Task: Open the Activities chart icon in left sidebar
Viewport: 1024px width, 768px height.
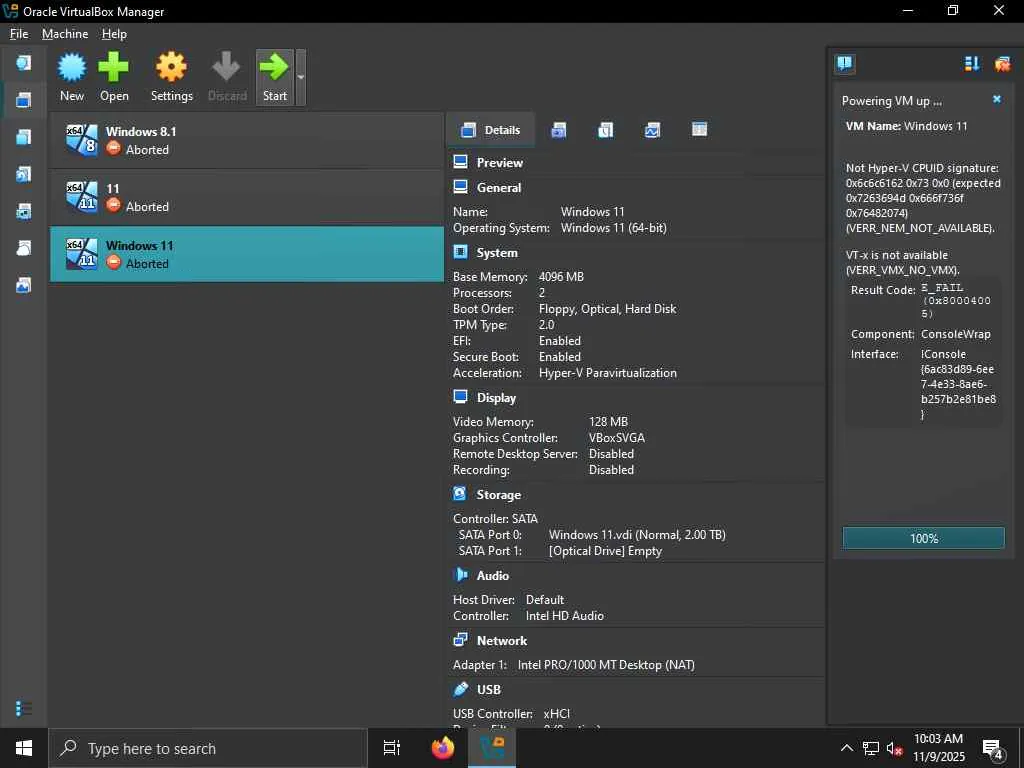Action: pyautogui.click(x=24, y=285)
